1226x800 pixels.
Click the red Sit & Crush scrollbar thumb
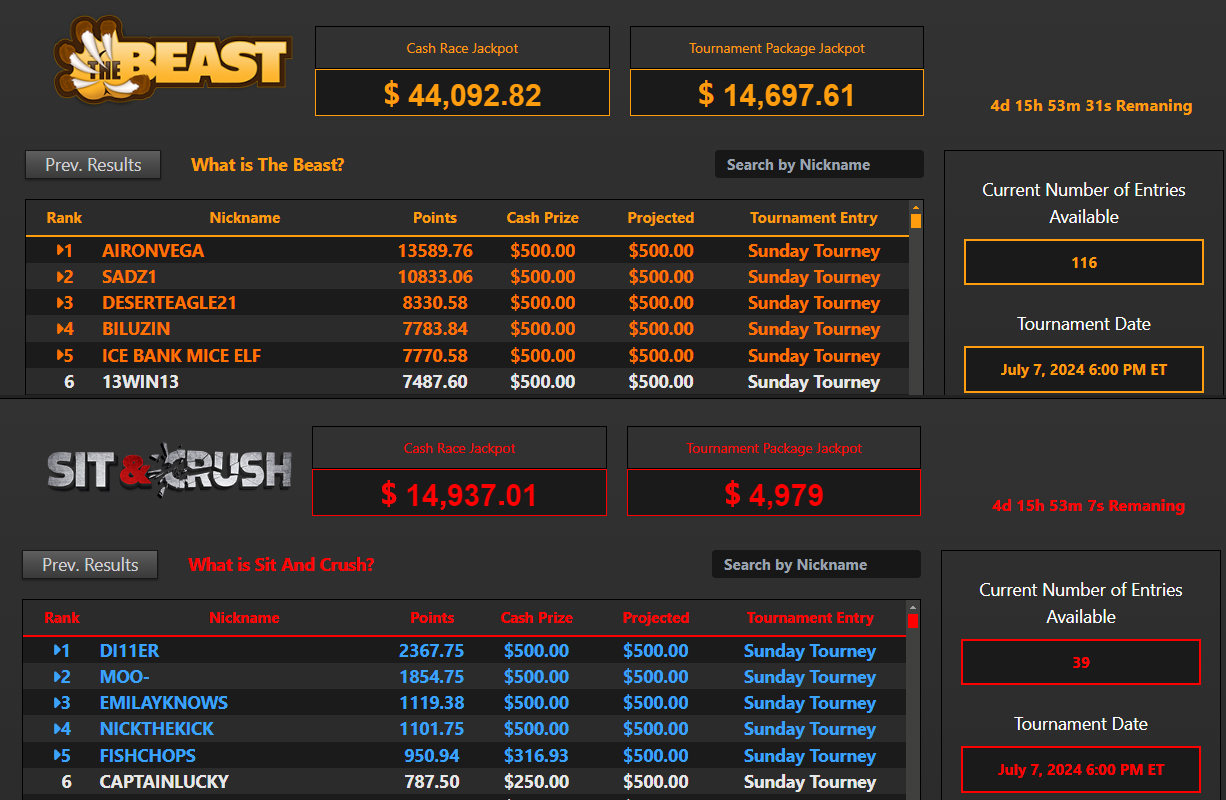pyautogui.click(x=913, y=621)
